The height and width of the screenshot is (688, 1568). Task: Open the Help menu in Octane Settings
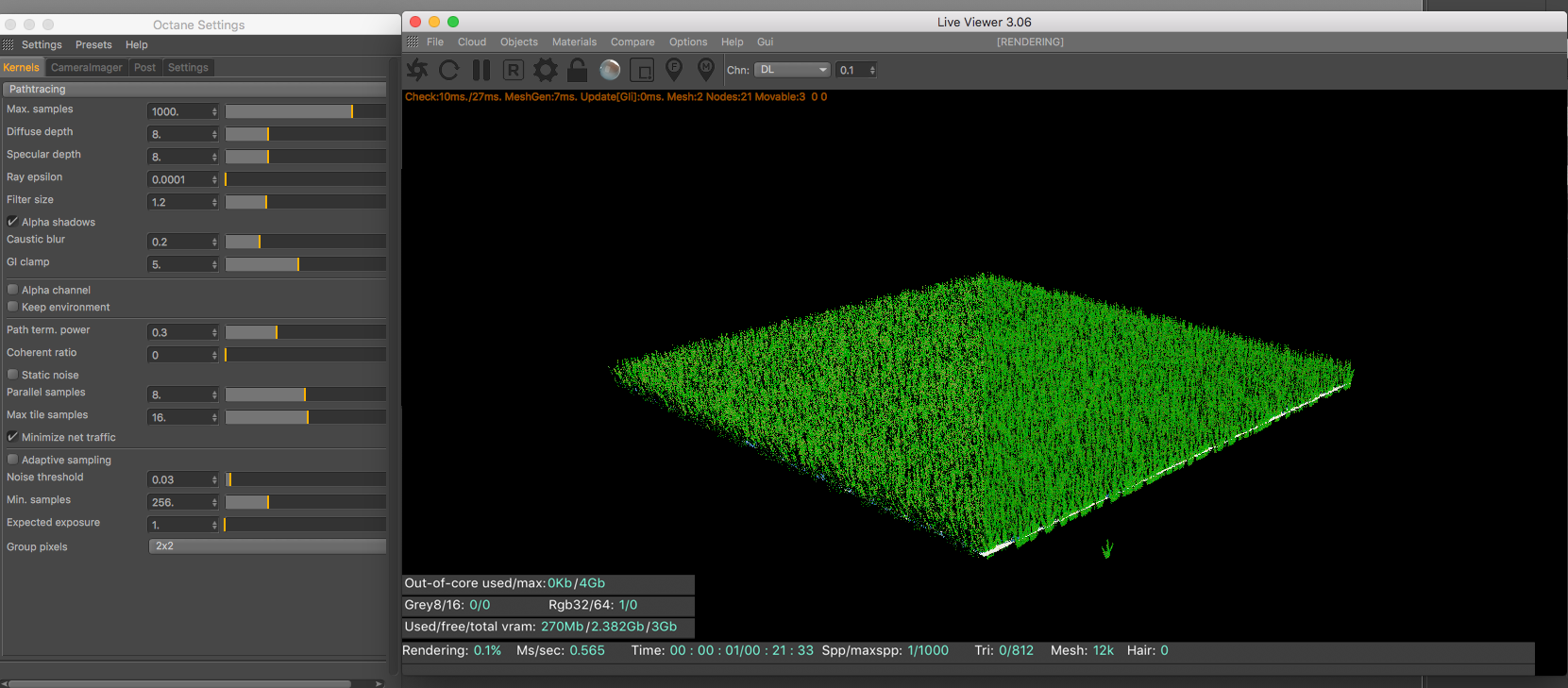coord(137,44)
